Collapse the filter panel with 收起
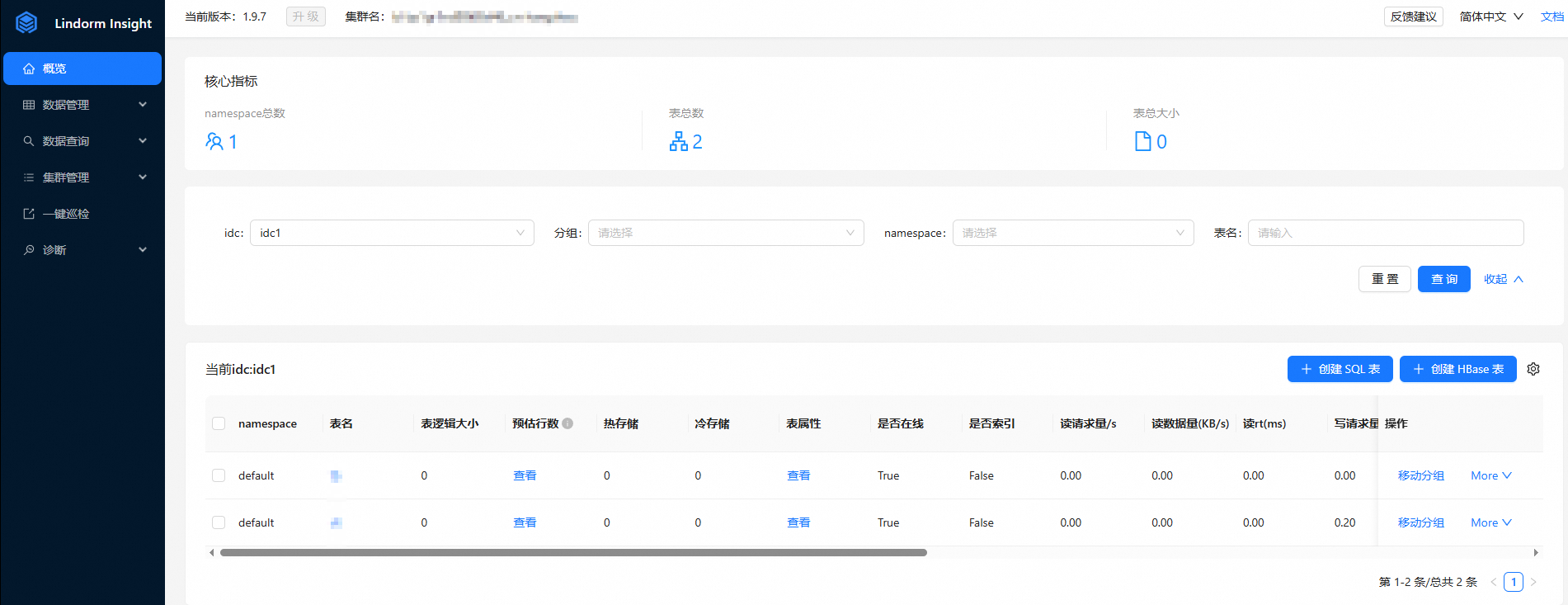This screenshot has height=605, width=1568. click(x=1503, y=279)
